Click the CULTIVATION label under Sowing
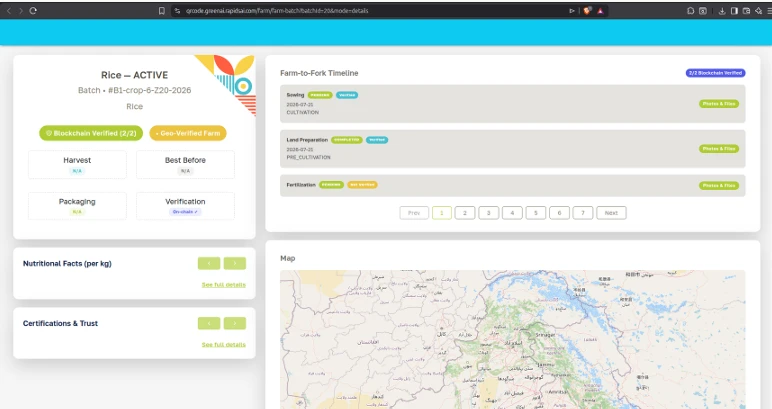772x409 pixels. 303,112
